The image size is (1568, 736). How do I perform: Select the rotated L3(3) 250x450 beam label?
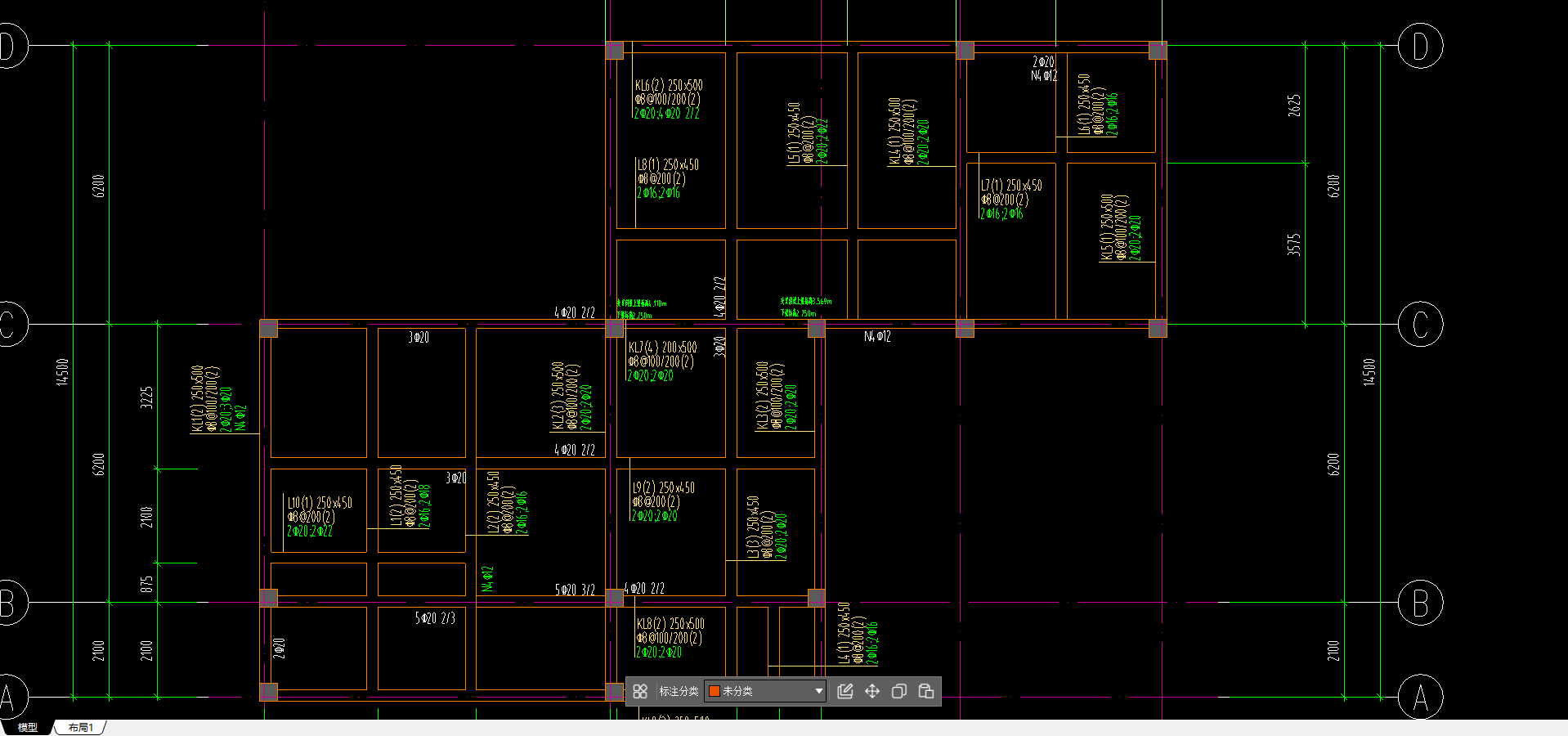click(752, 527)
